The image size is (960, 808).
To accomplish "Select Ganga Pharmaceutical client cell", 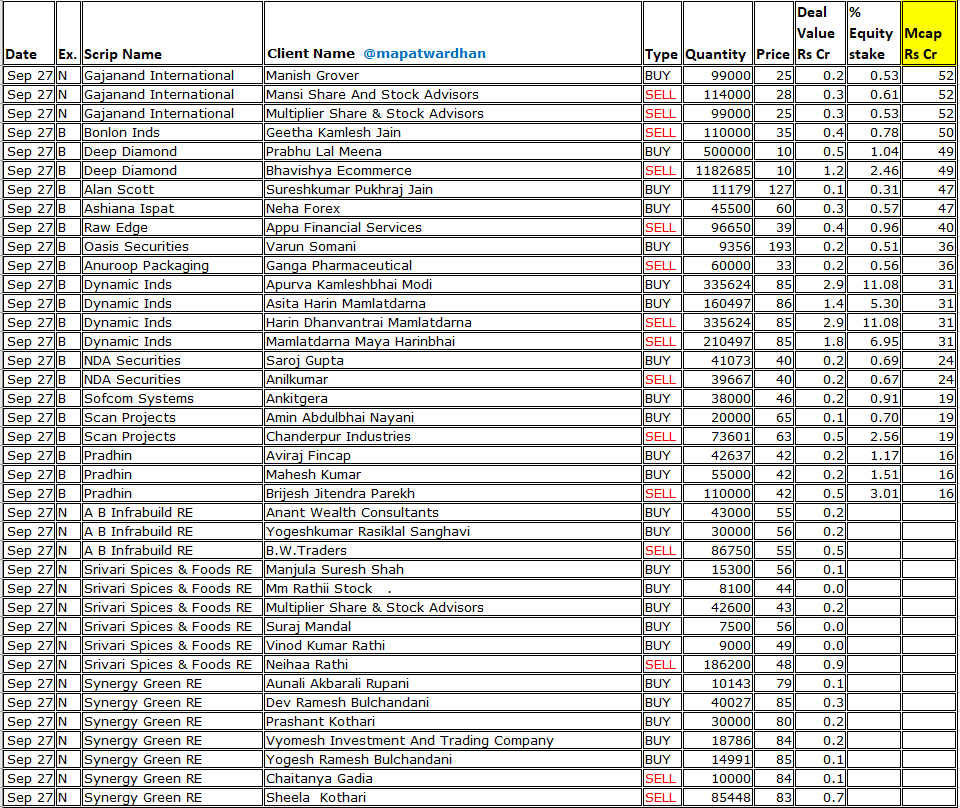I will 452,265.
